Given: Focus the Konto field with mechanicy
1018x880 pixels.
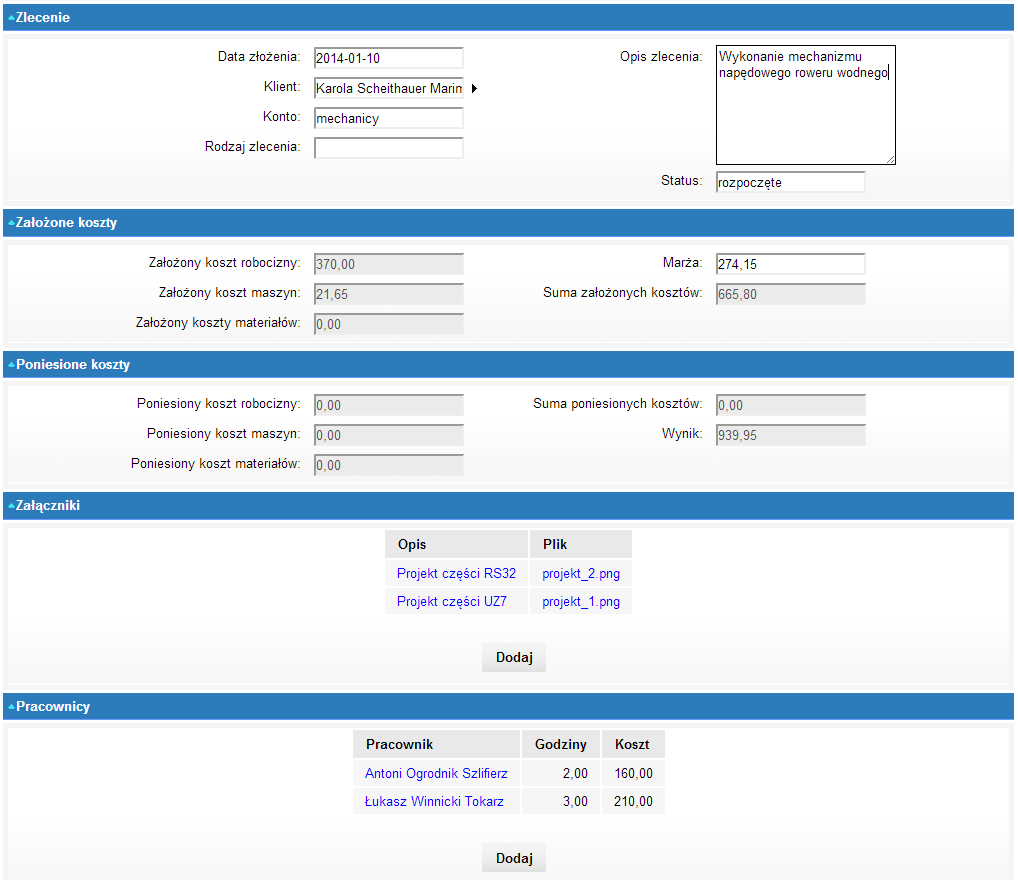Looking at the screenshot, I should pyautogui.click(x=388, y=118).
